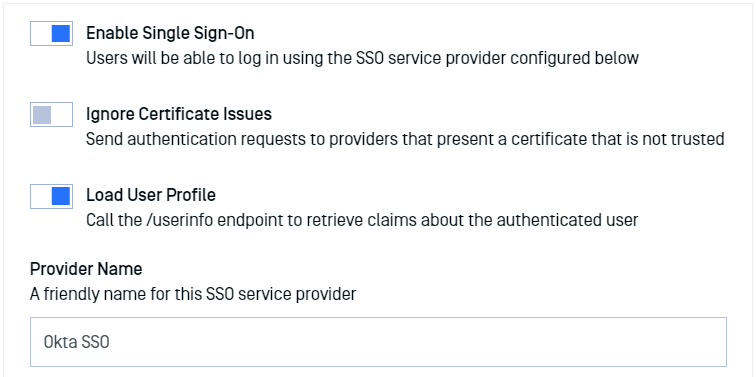Click "A friendly name for this SSO" hint
The height and width of the screenshot is (377, 756).
193,294
